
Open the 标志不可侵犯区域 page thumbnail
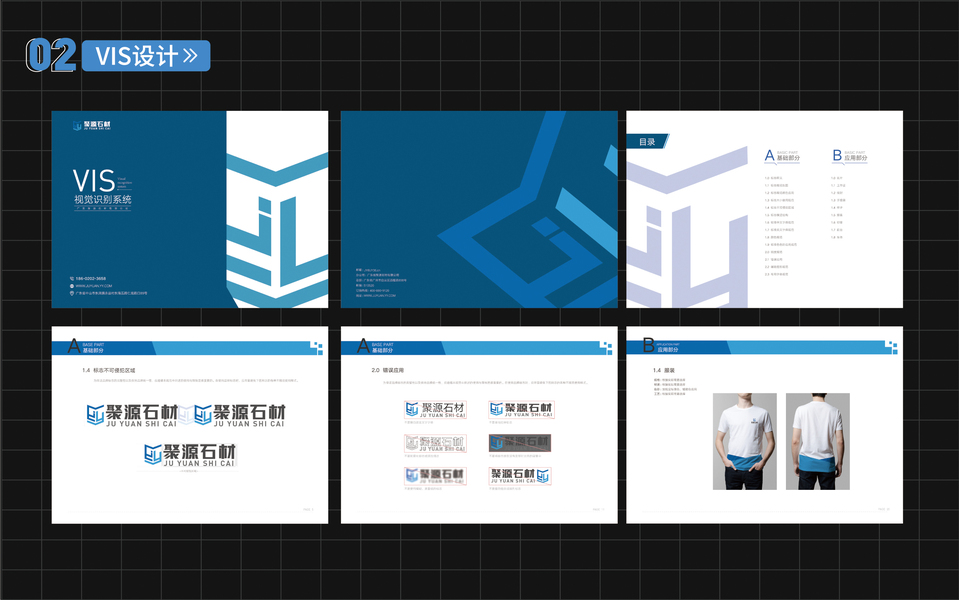(190, 425)
